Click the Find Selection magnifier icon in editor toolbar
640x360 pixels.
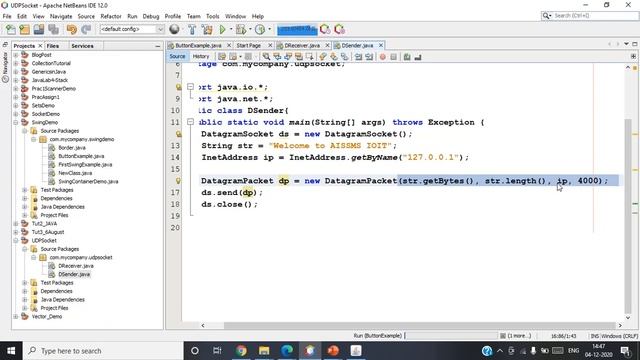pyautogui.click(x=266, y=57)
